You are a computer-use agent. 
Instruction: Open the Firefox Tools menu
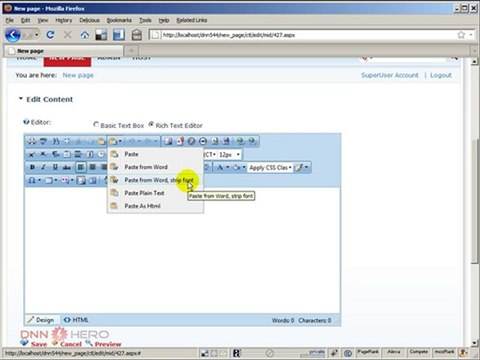[145, 20]
